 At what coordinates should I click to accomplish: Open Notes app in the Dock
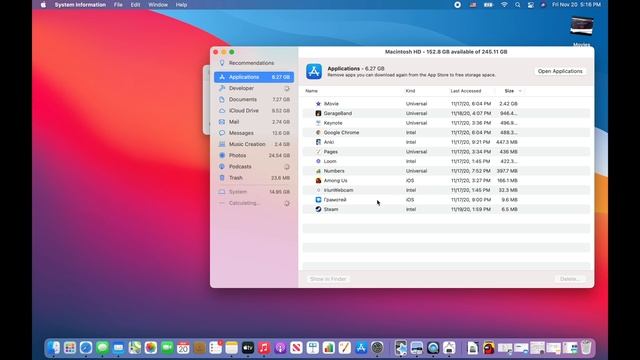[231, 348]
